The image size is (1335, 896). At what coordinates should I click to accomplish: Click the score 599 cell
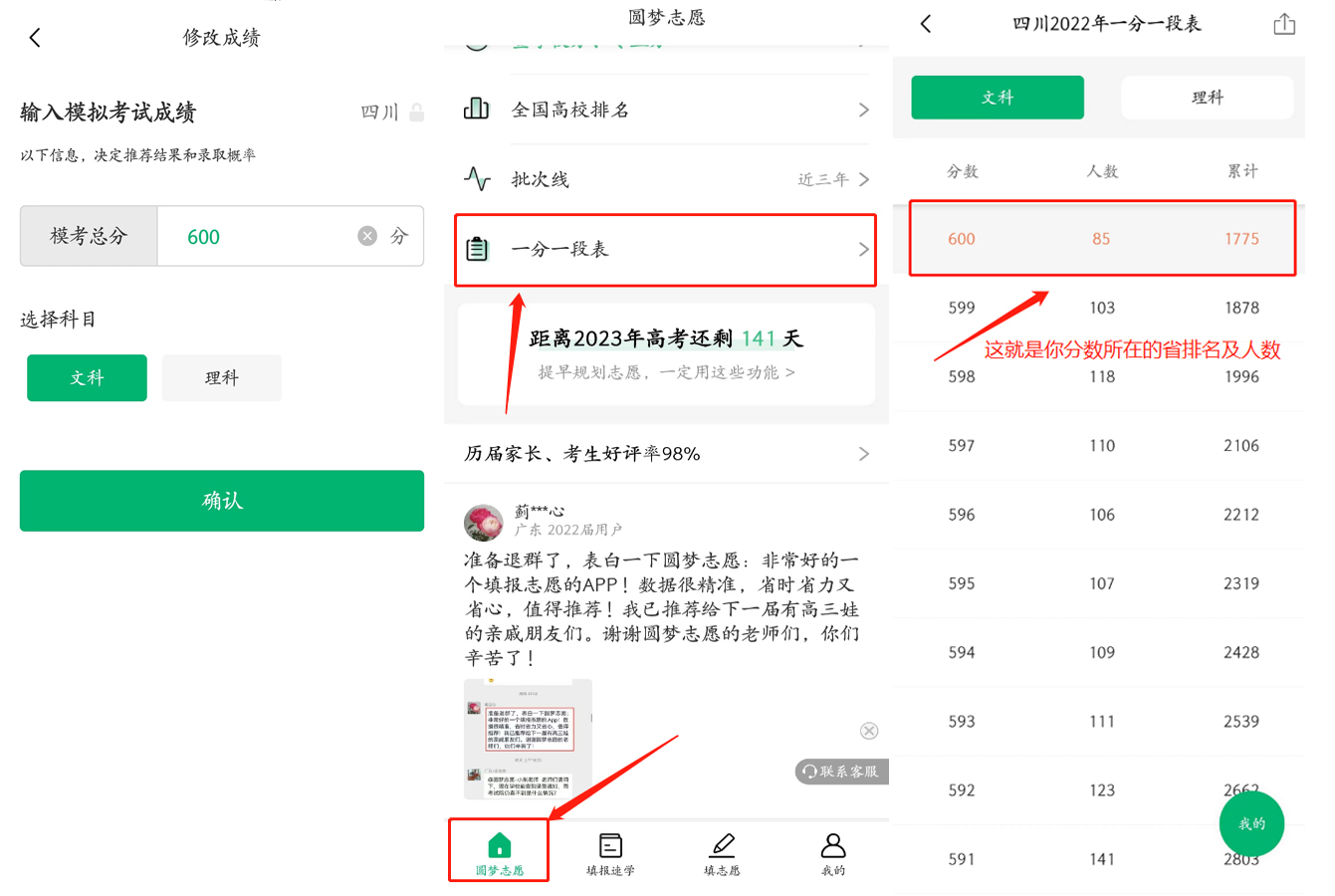point(962,308)
